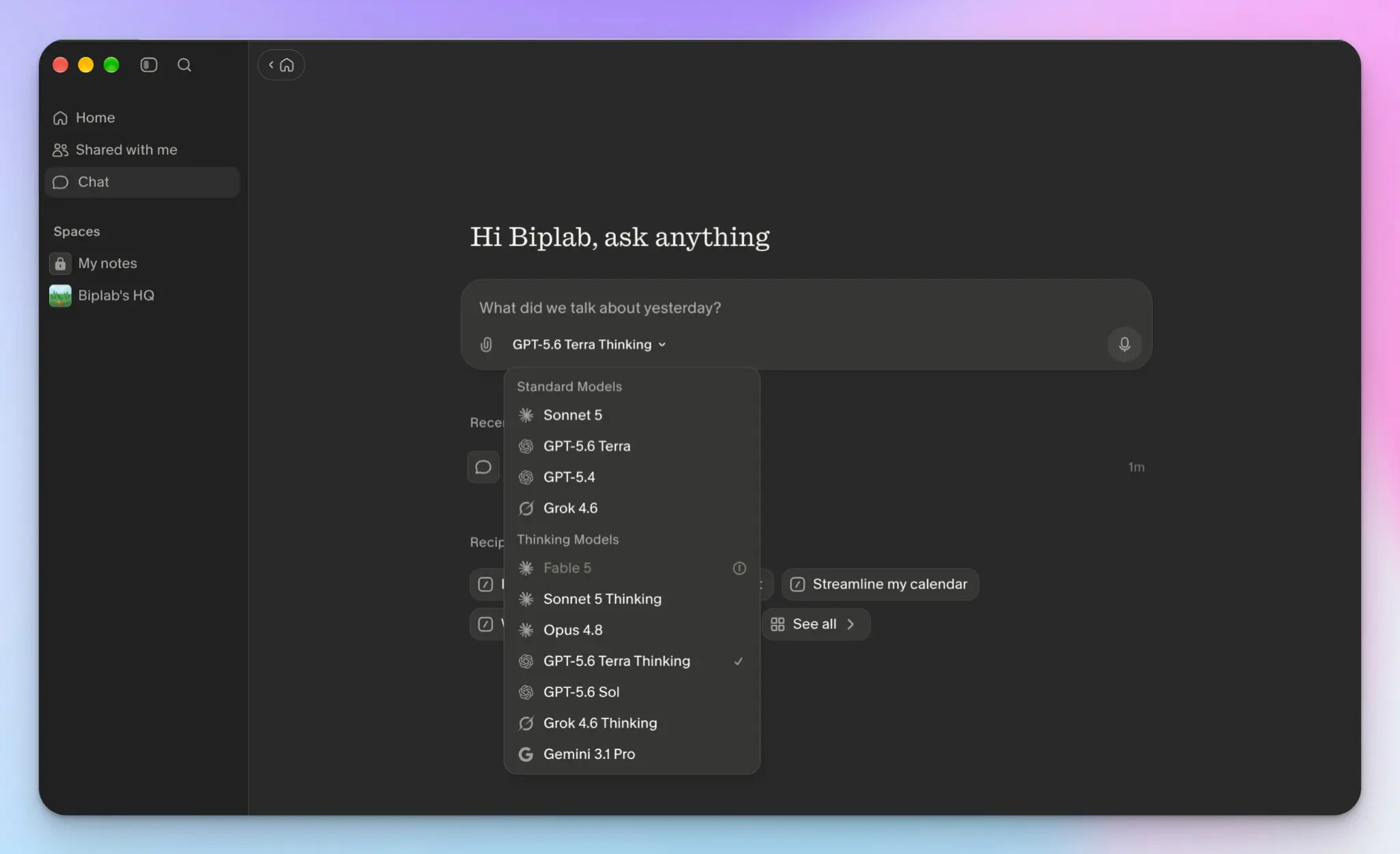
Task: Click the lock icon for My notes
Action: pyautogui.click(x=60, y=263)
